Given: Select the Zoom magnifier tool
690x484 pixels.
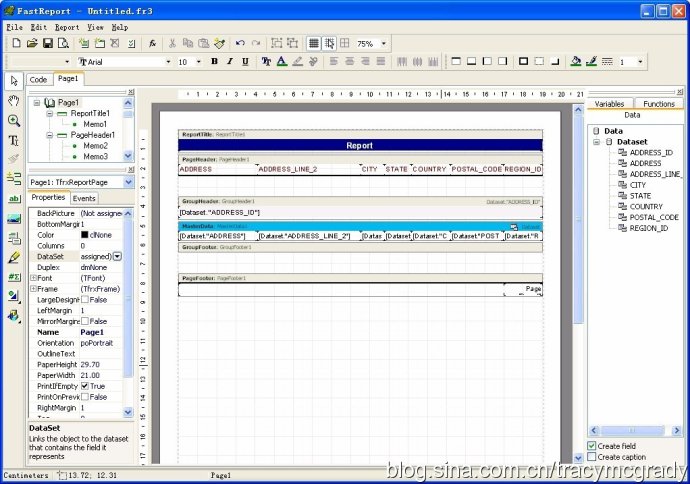Looking at the screenshot, I should 14,121.
